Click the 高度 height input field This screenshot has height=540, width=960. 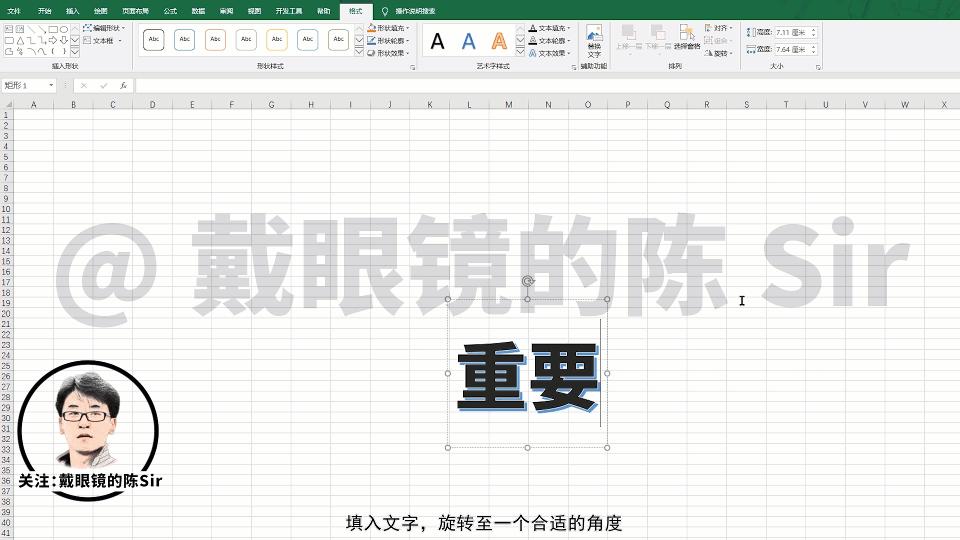792,32
